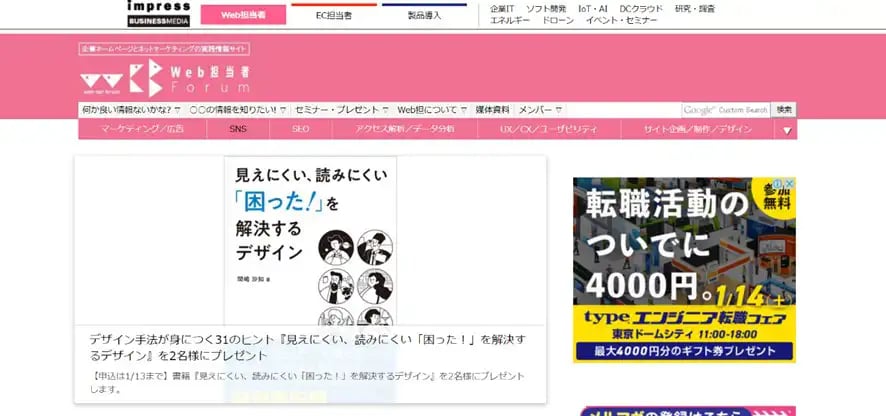Go to the エネルギー link
This screenshot has width=886, height=416.
[510, 20]
